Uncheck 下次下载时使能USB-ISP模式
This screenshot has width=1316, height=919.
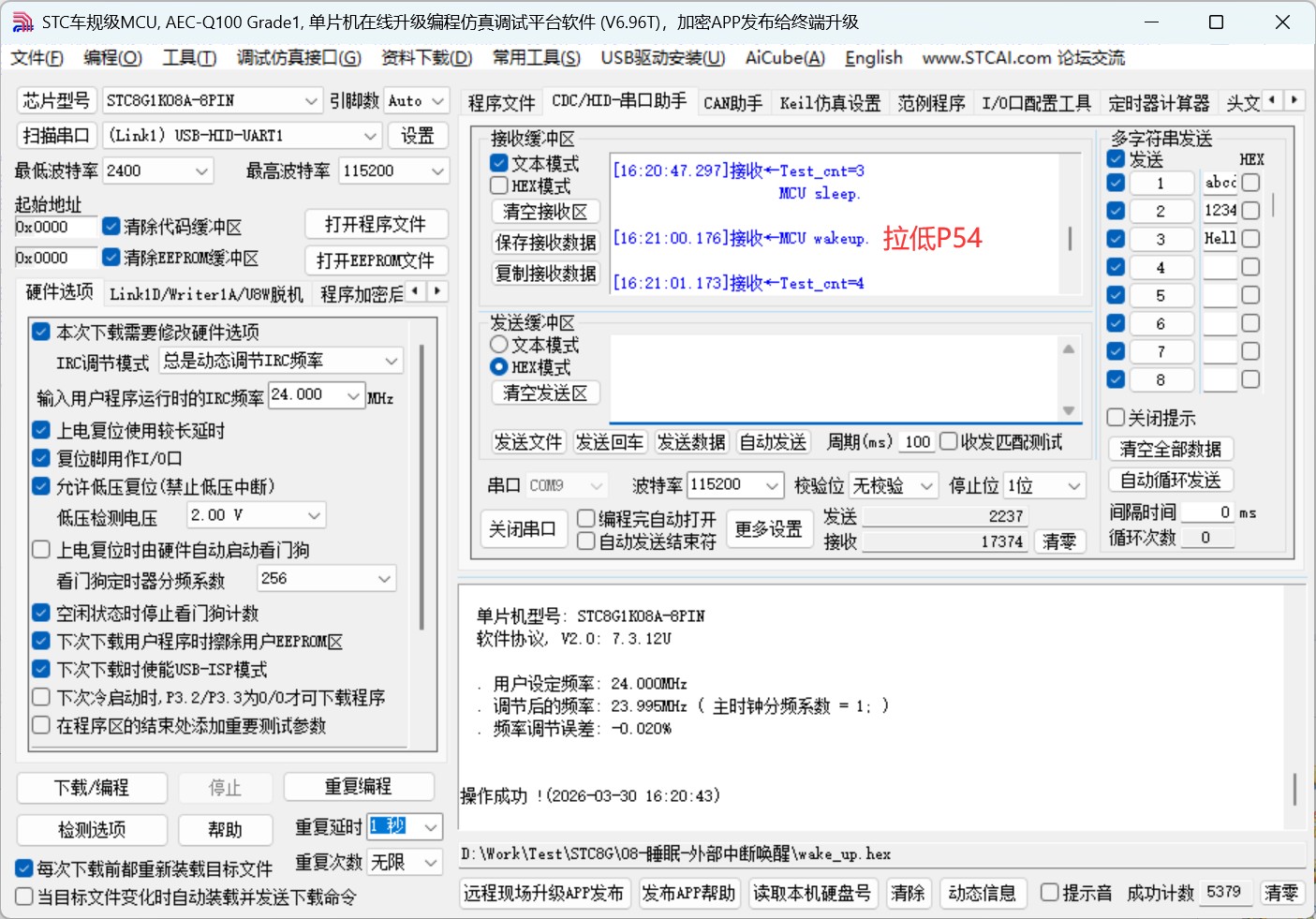tap(40, 668)
